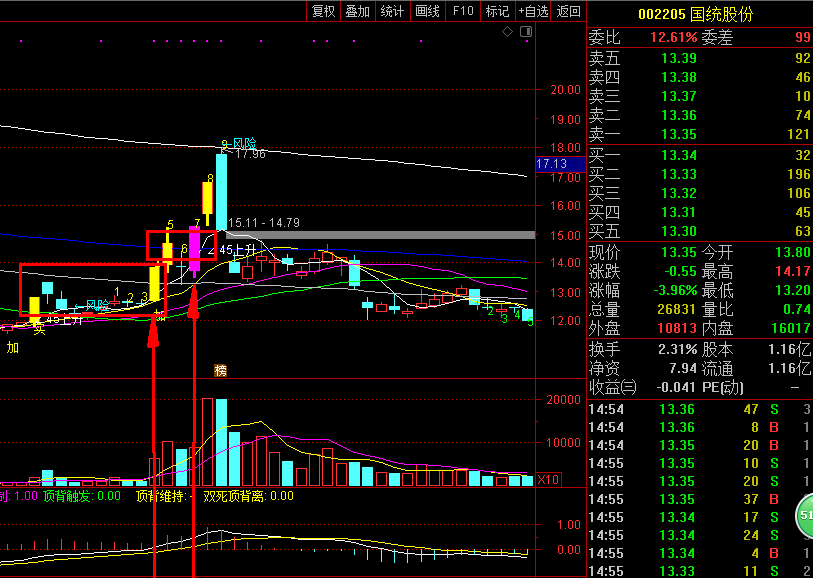Image resolution: width=813 pixels, height=578 pixels.
Task: Click the 外盘 10813 value
Action: pos(676,328)
